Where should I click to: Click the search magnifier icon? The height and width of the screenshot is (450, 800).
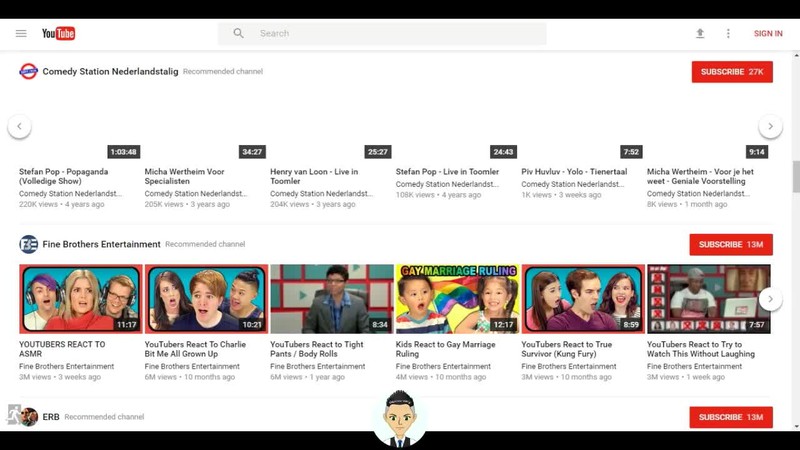tap(238, 33)
